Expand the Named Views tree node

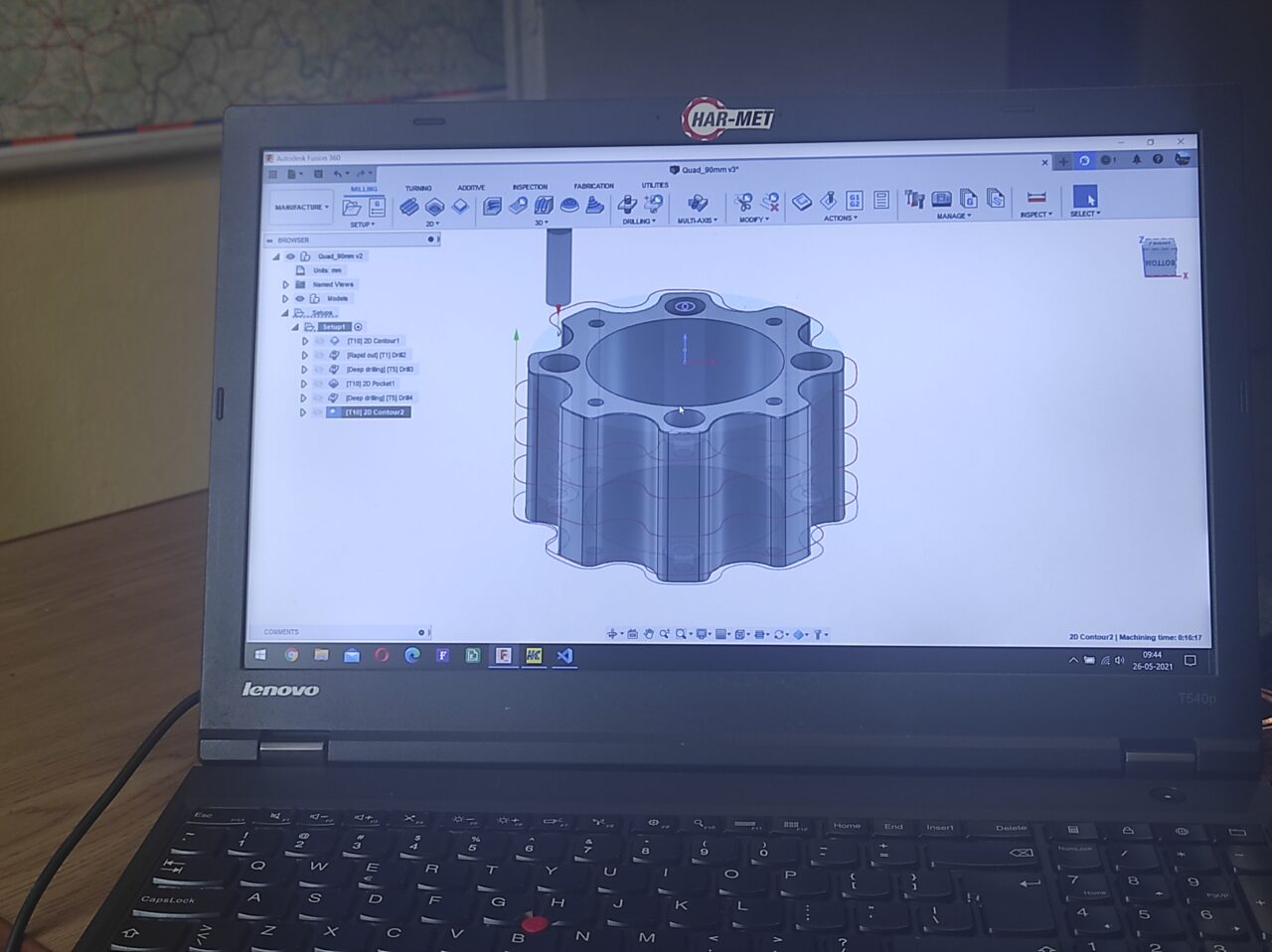click(x=285, y=284)
